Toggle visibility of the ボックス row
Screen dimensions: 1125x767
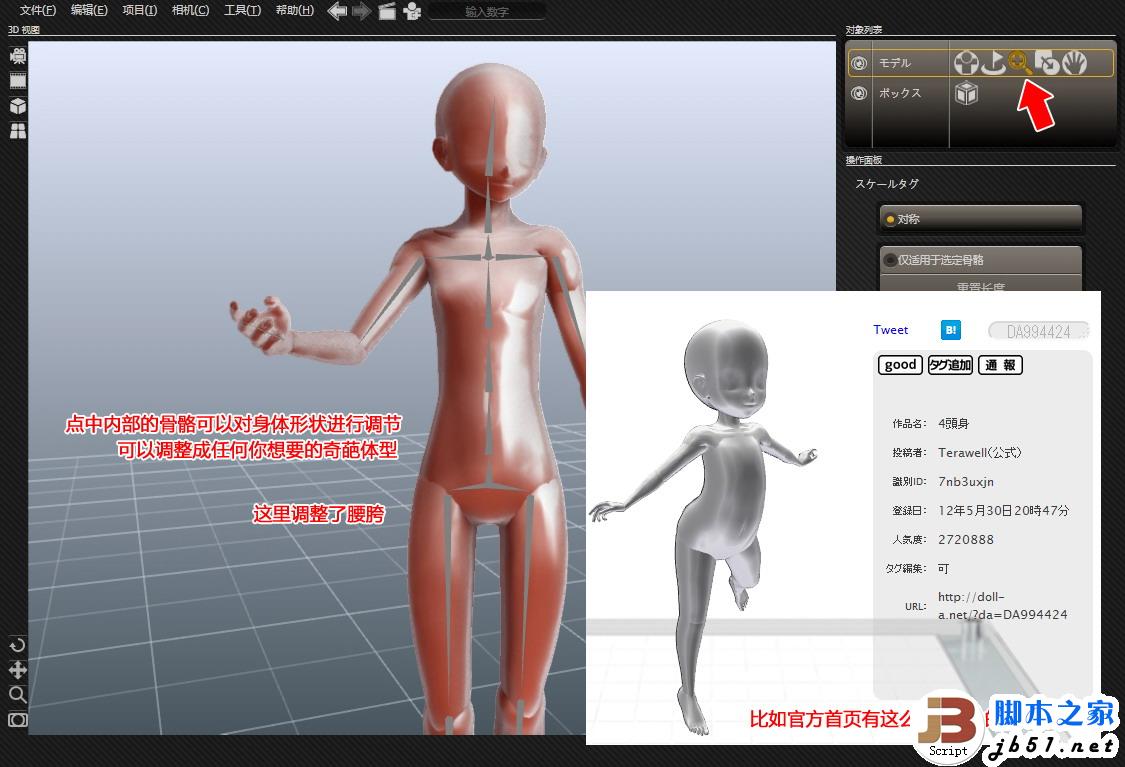[859, 93]
